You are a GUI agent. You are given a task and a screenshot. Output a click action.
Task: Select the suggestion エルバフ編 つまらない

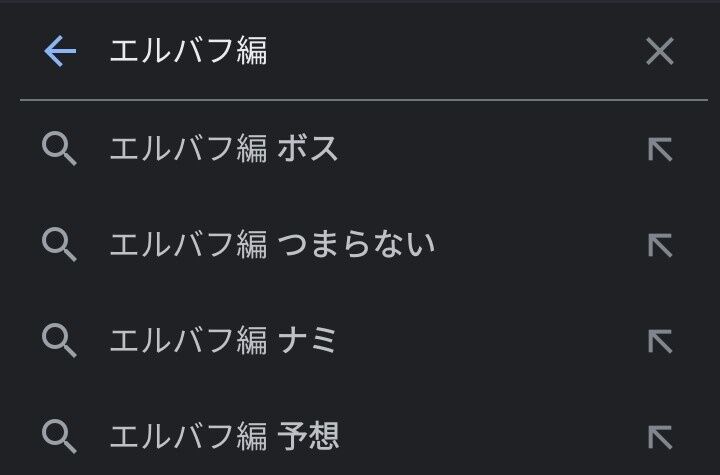[x=360, y=245]
